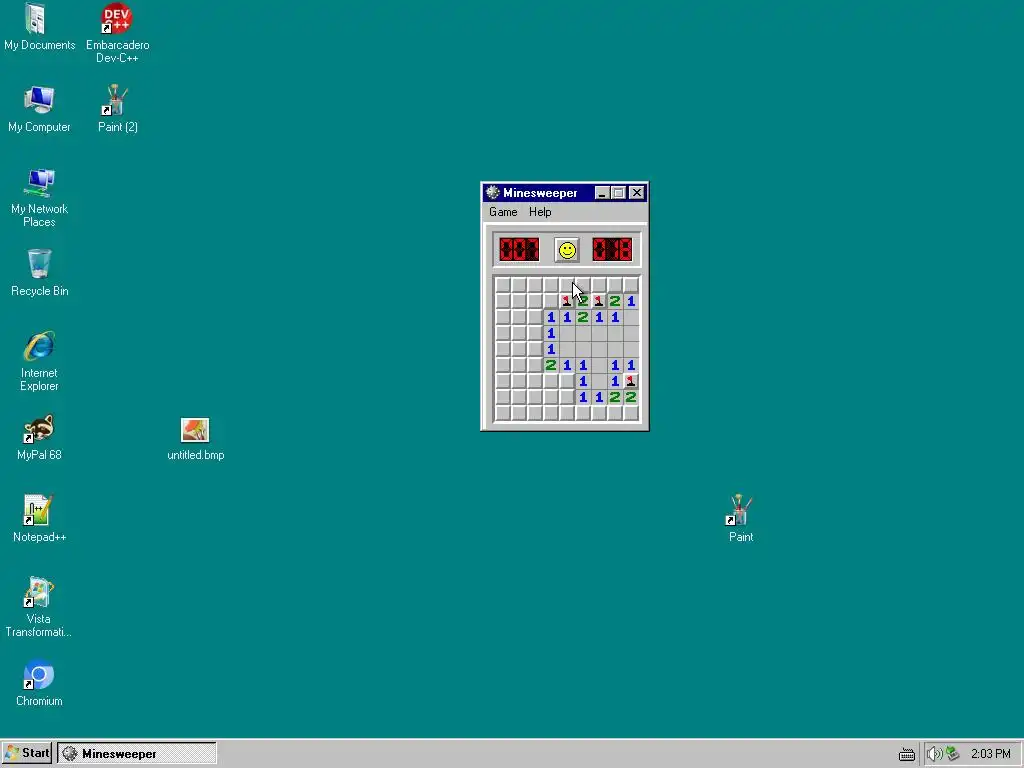Click the Minesweeper mine icon in the title bar
Viewport: 1024px width, 768px height.
tap(493, 193)
